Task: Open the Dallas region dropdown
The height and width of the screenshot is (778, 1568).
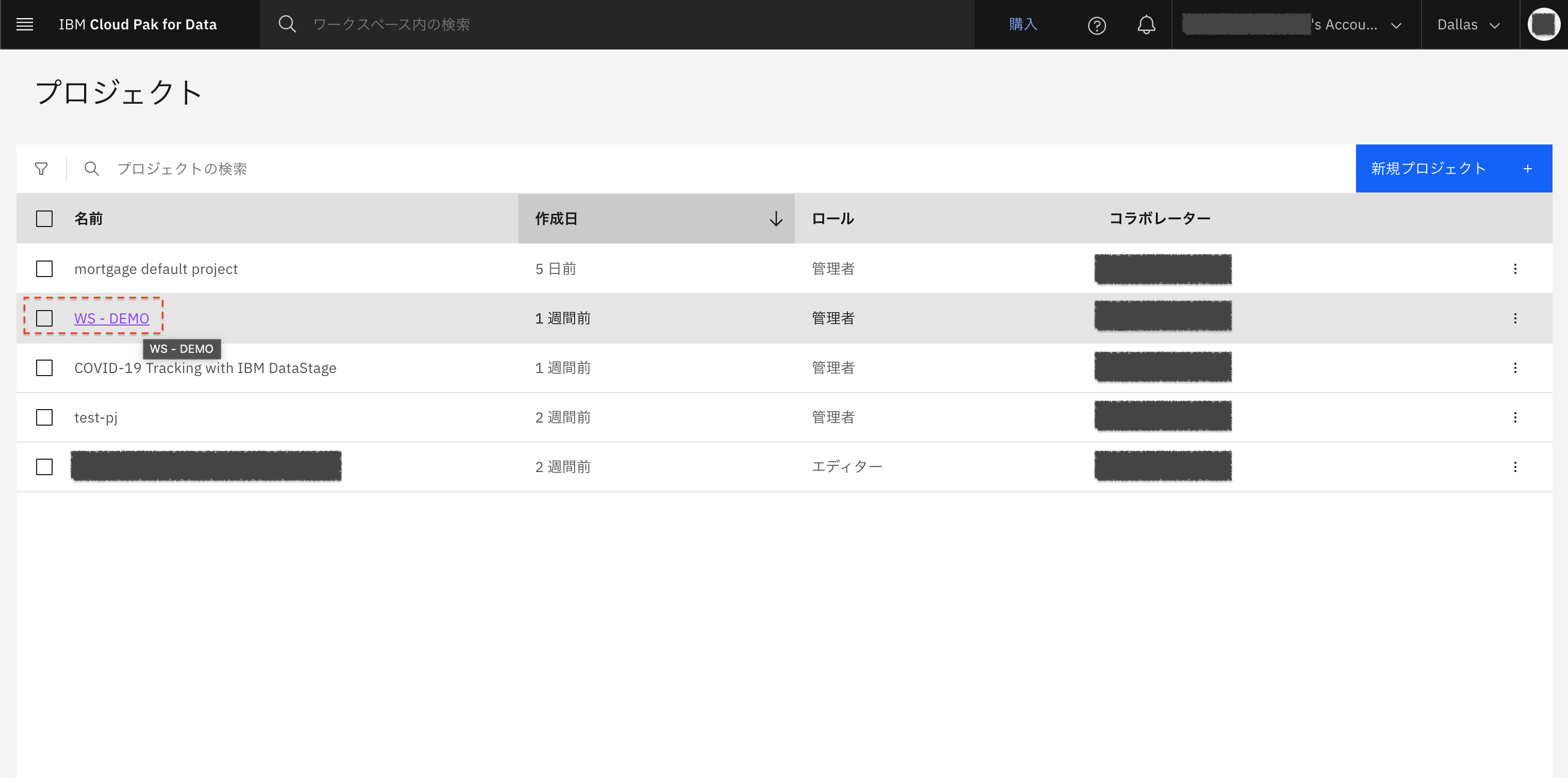Action: [x=1467, y=25]
